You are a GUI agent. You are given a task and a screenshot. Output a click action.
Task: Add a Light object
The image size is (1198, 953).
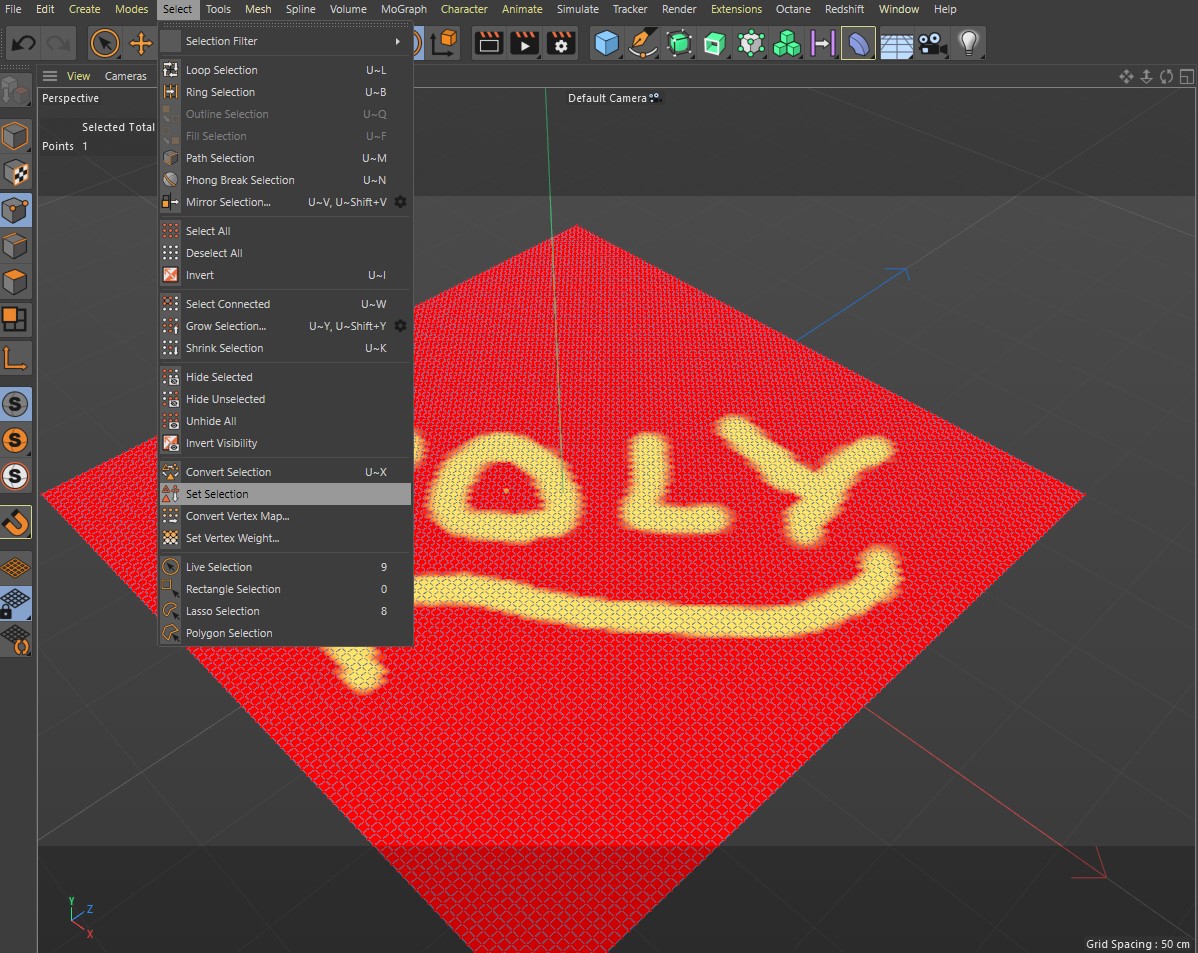968,43
